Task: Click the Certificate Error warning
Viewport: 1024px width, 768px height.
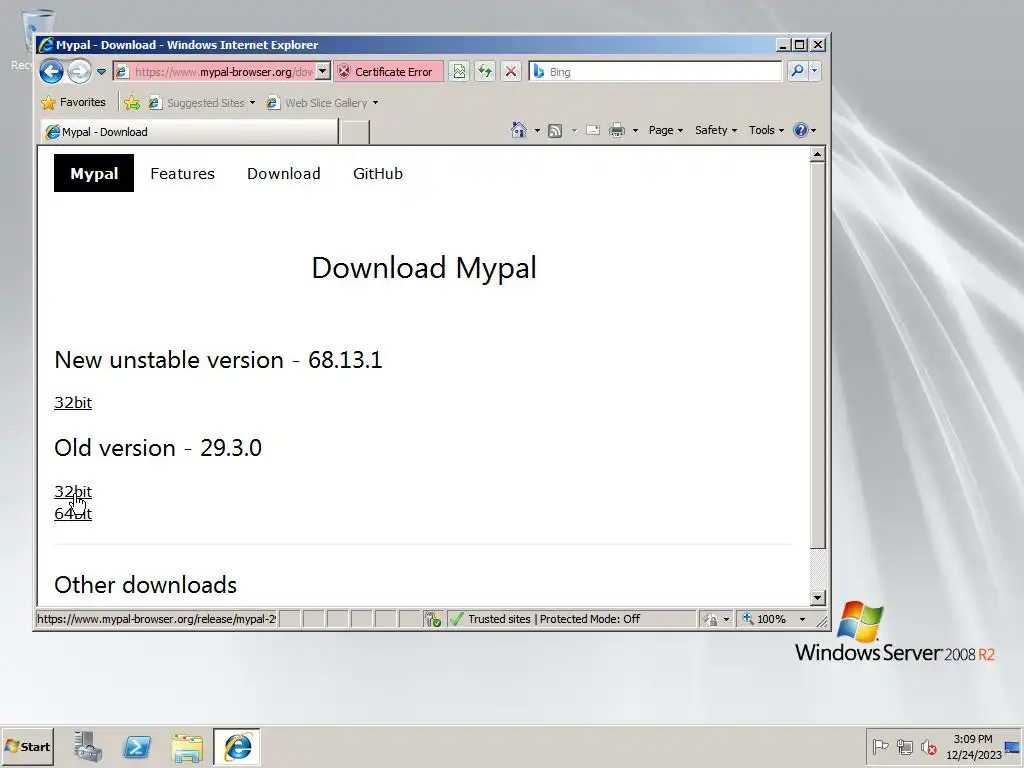Action: [388, 72]
